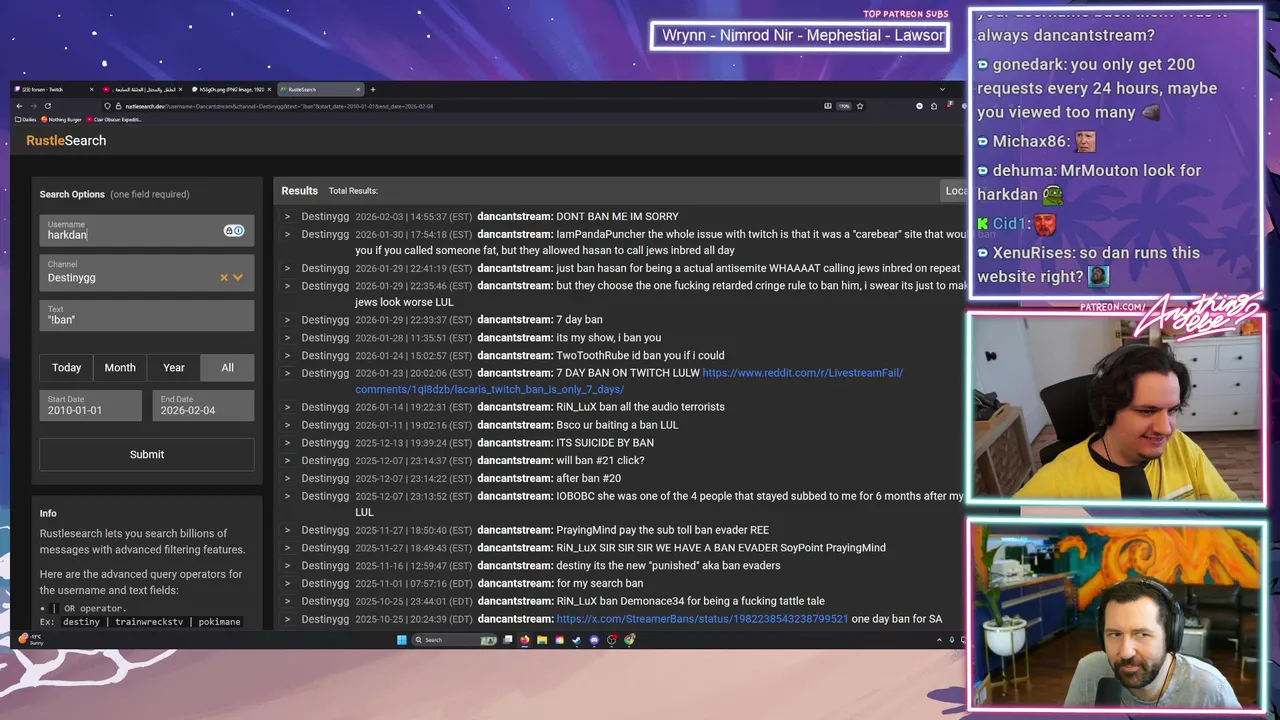Expand the '7 day ban' message row
Viewport: 1280px width, 720px height.
[287, 320]
